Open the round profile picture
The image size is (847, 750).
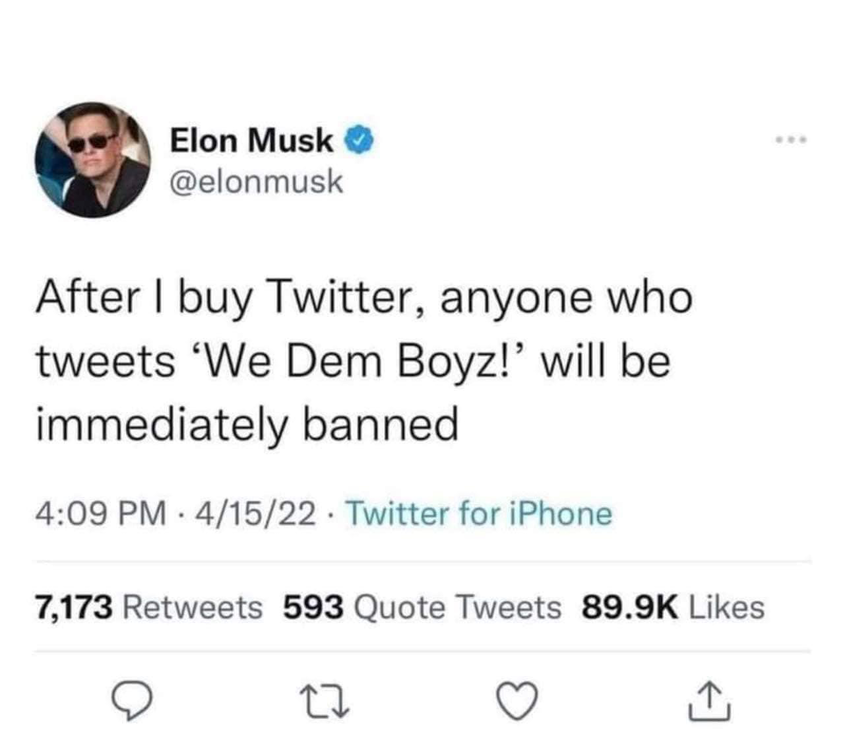pyautogui.click(x=92, y=159)
